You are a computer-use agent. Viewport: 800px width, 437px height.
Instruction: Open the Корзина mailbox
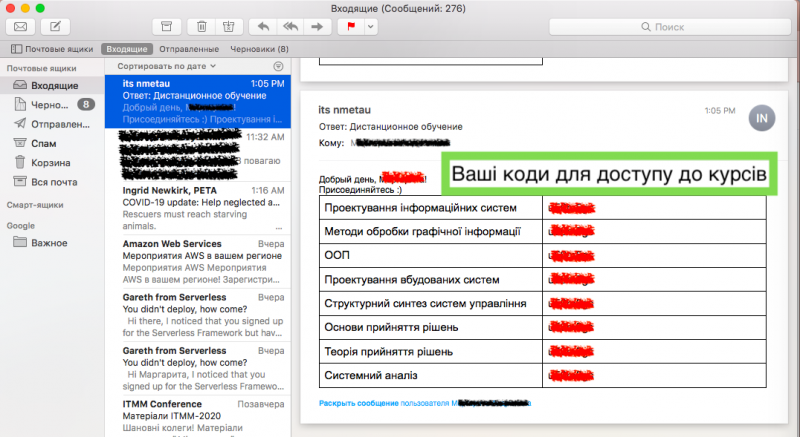click(x=52, y=163)
